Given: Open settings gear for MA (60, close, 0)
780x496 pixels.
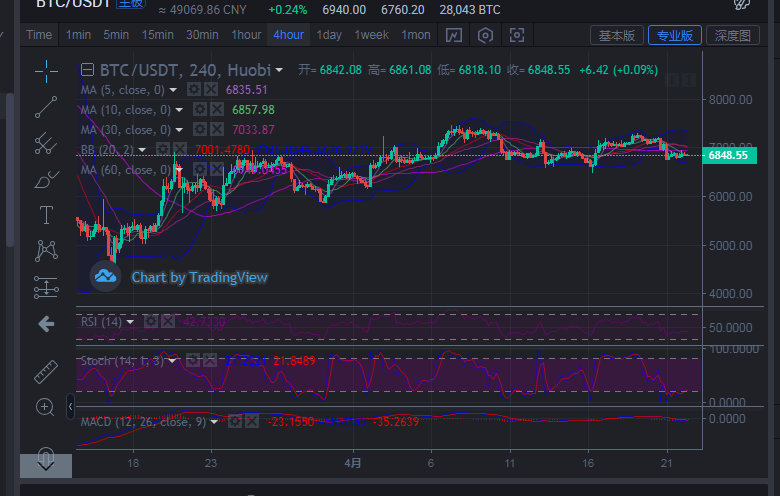Looking at the screenshot, I should (x=200, y=169).
